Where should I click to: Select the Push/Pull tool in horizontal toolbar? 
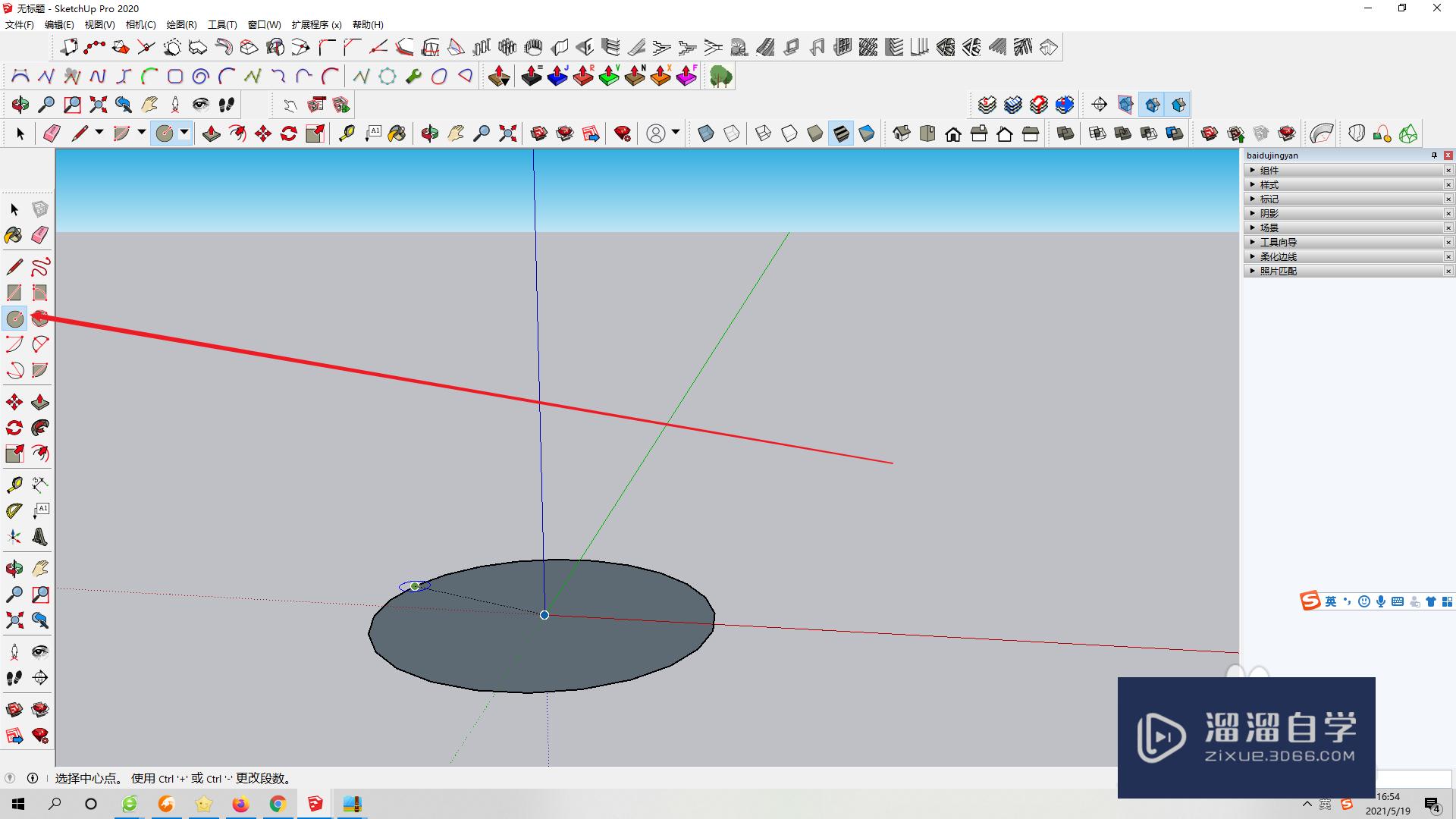coord(212,133)
